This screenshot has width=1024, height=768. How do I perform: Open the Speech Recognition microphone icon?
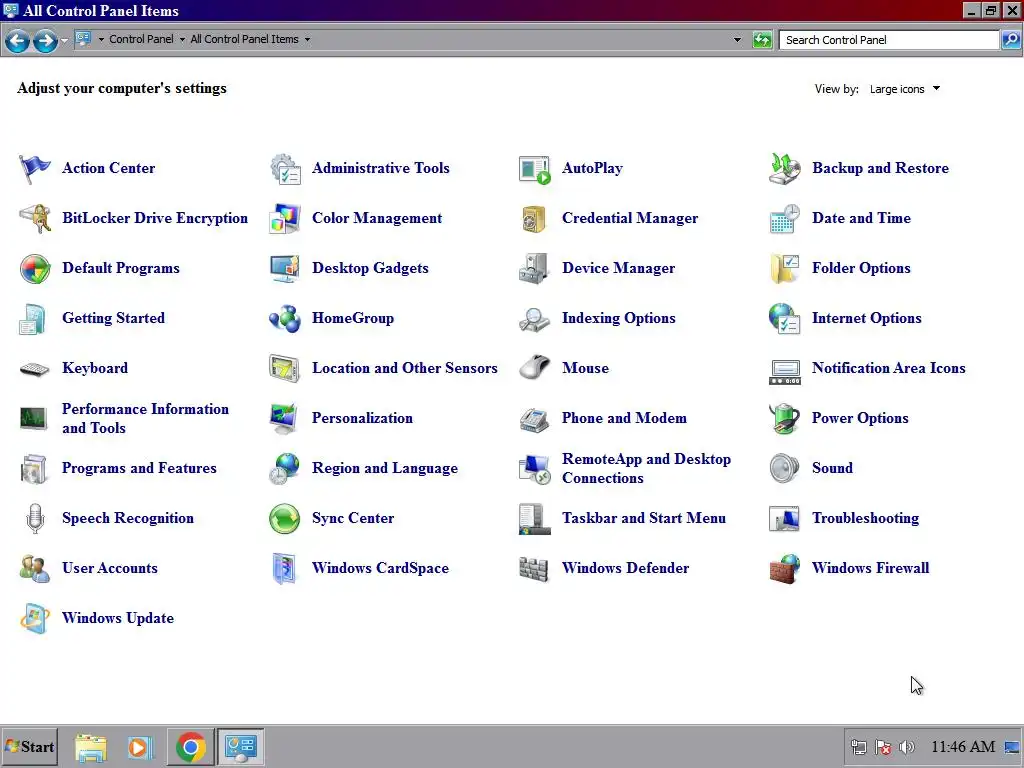(x=35, y=519)
